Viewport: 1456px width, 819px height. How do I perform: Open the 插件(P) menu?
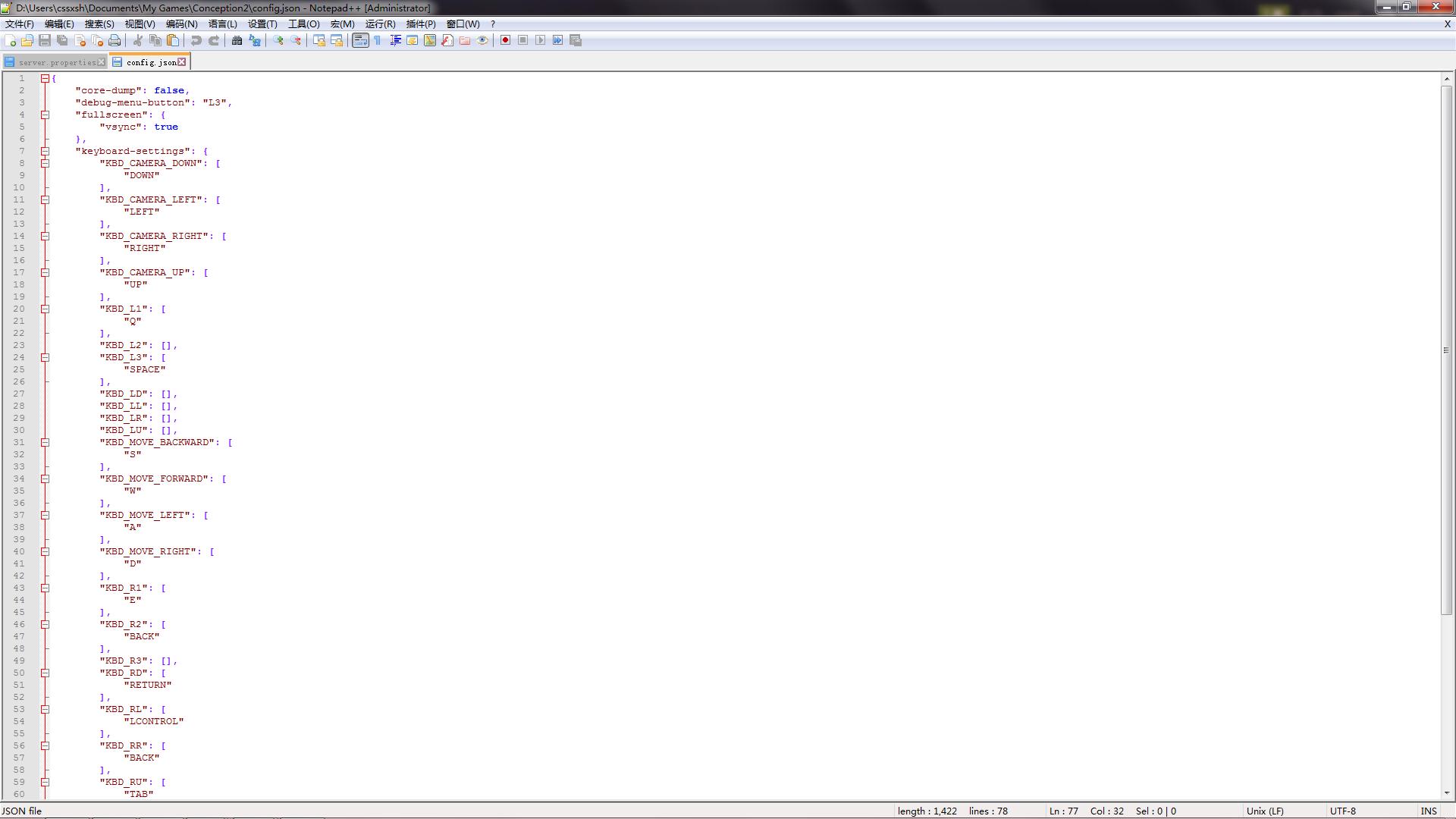pyautogui.click(x=420, y=24)
